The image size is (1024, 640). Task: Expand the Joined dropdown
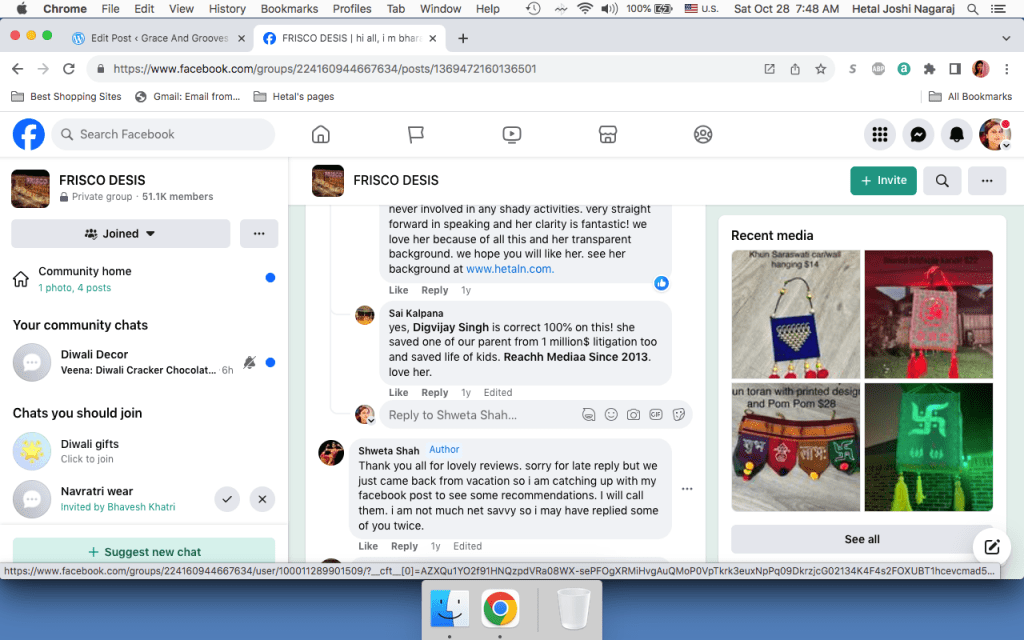121,233
